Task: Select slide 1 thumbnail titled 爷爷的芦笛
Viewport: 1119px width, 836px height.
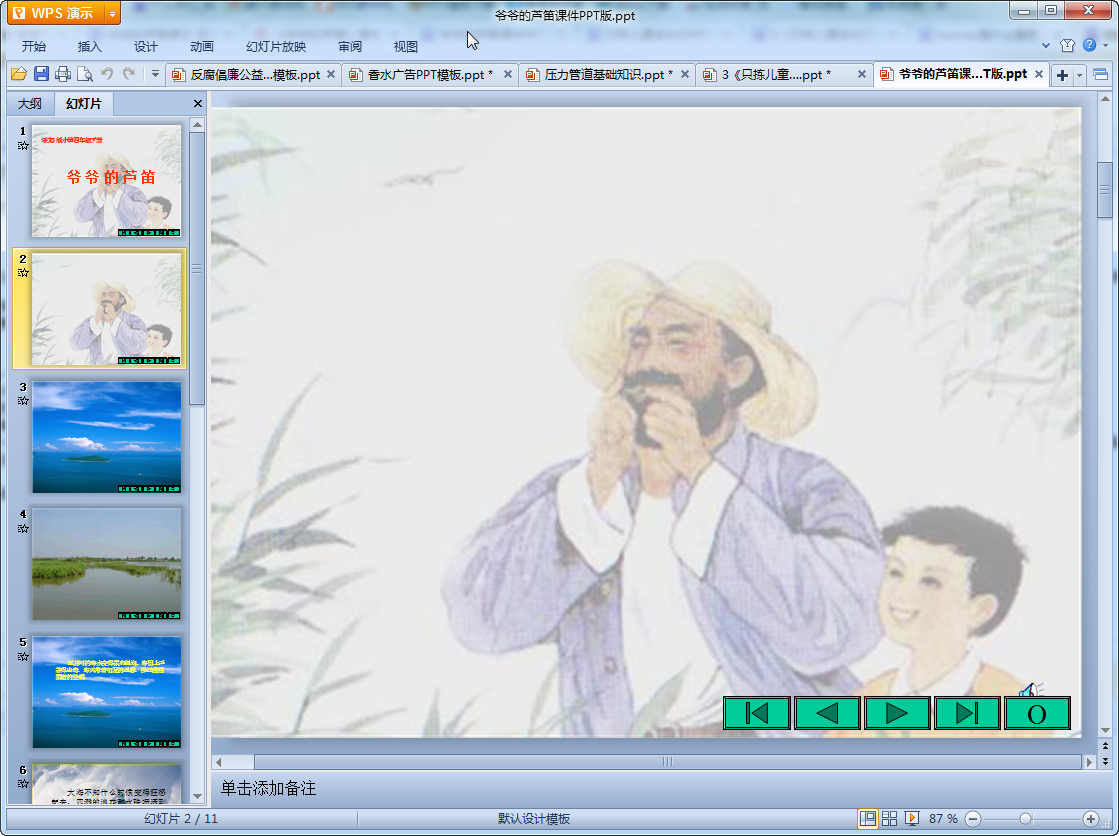Action: tap(106, 181)
